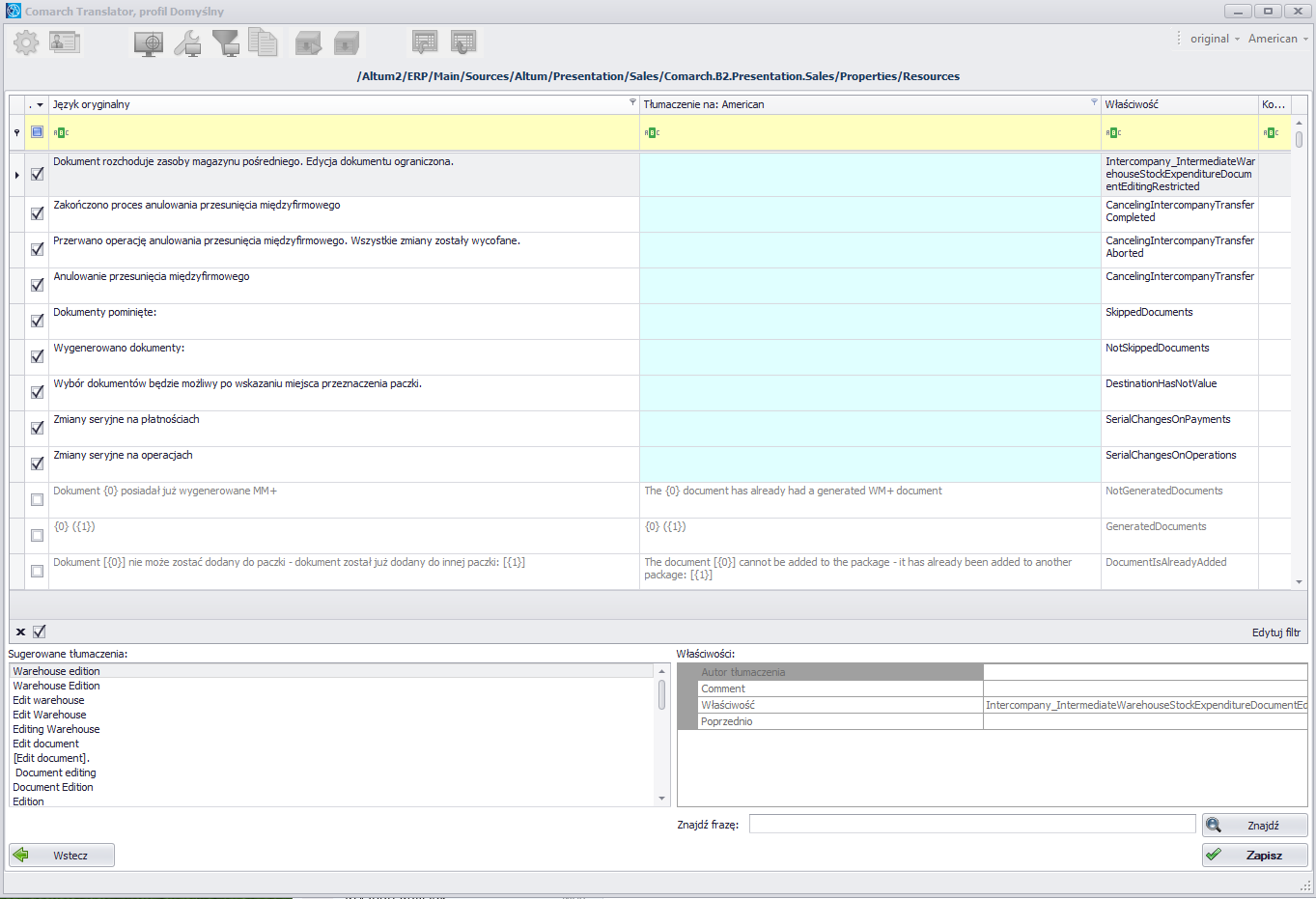
Task: Select 'Edit warehouse' suggested translation
Action: coord(48,700)
